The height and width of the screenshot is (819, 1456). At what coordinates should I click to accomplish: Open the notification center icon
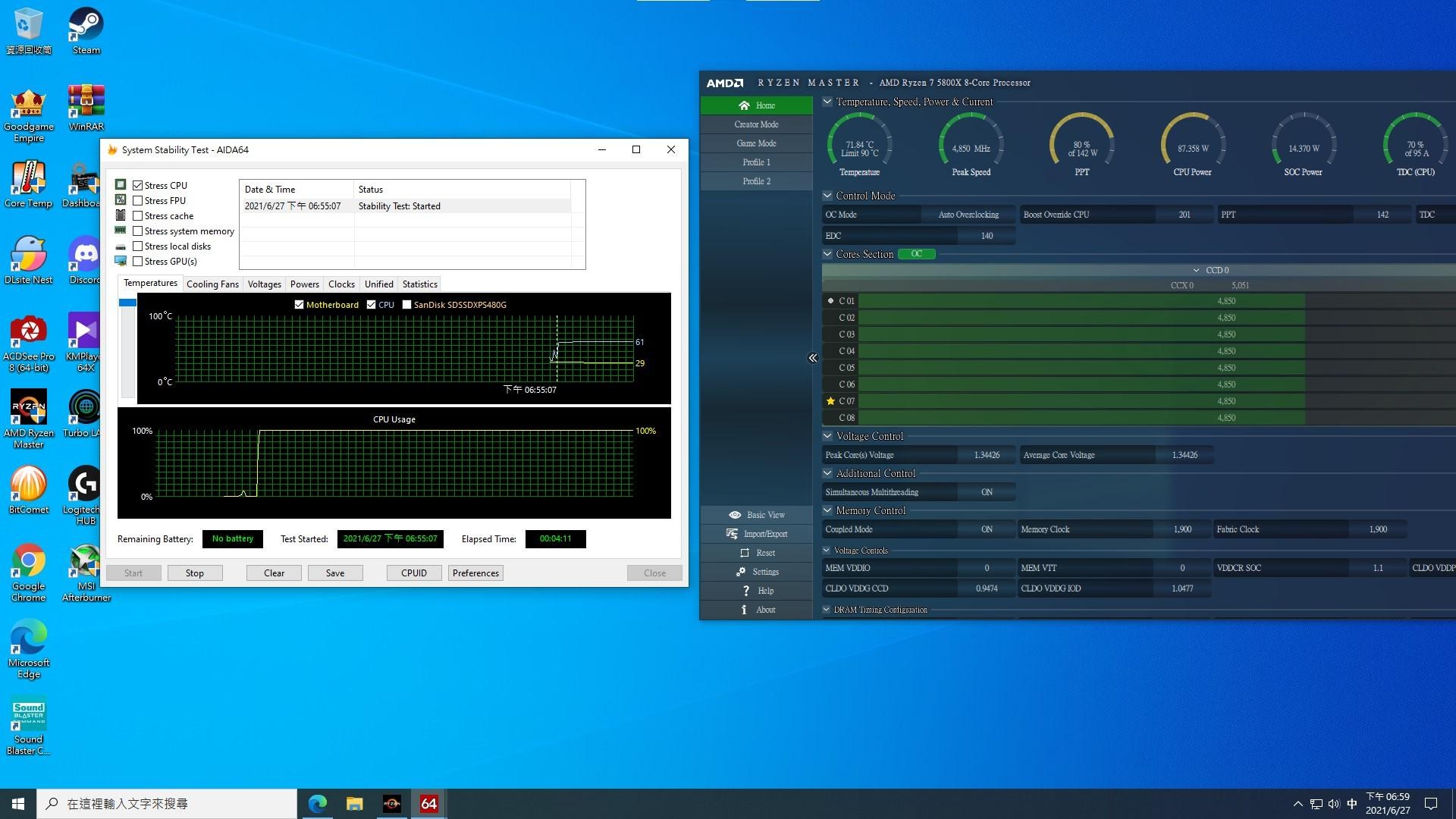(x=1431, y=804)
